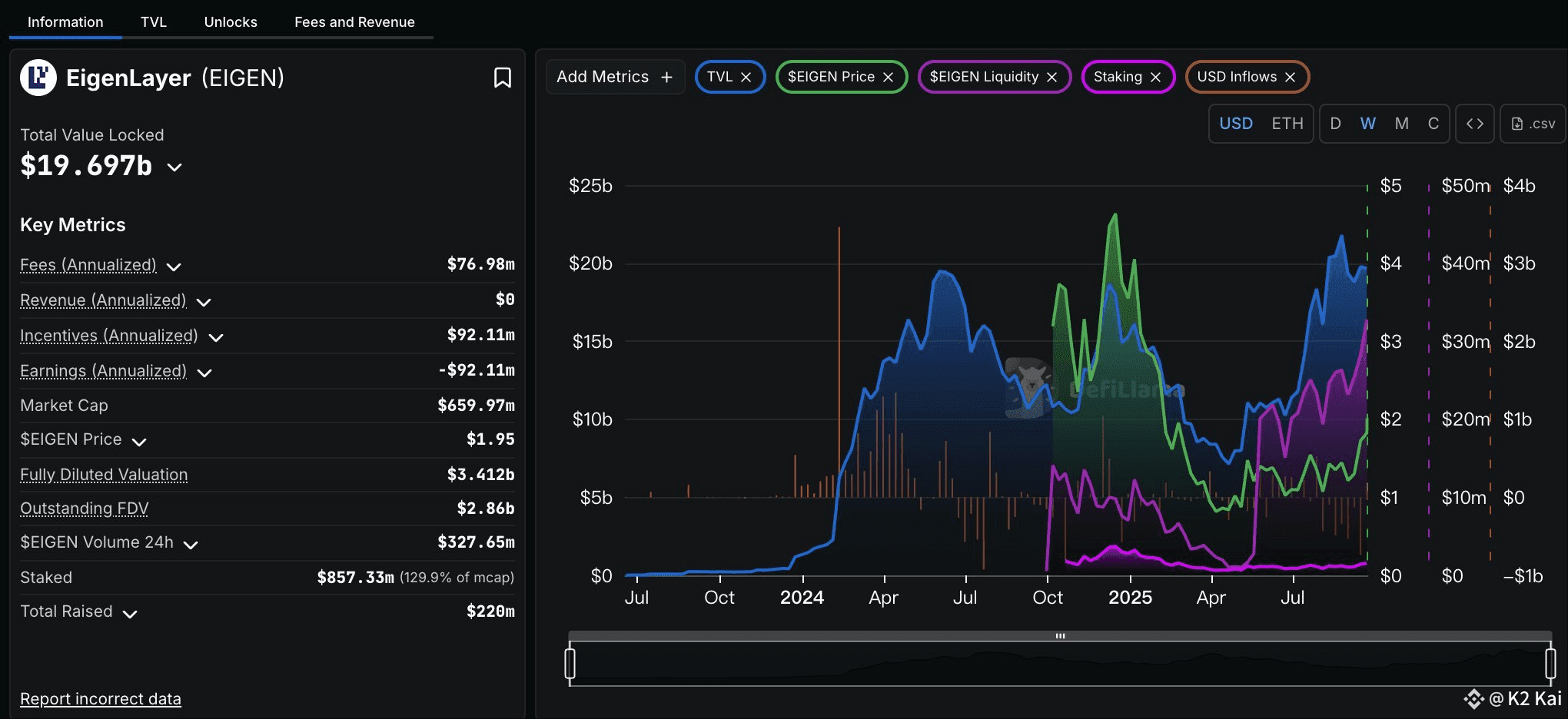Click the embed code icon
This screenshot has width=1568, height=719.
click(x=1474, y=124)
